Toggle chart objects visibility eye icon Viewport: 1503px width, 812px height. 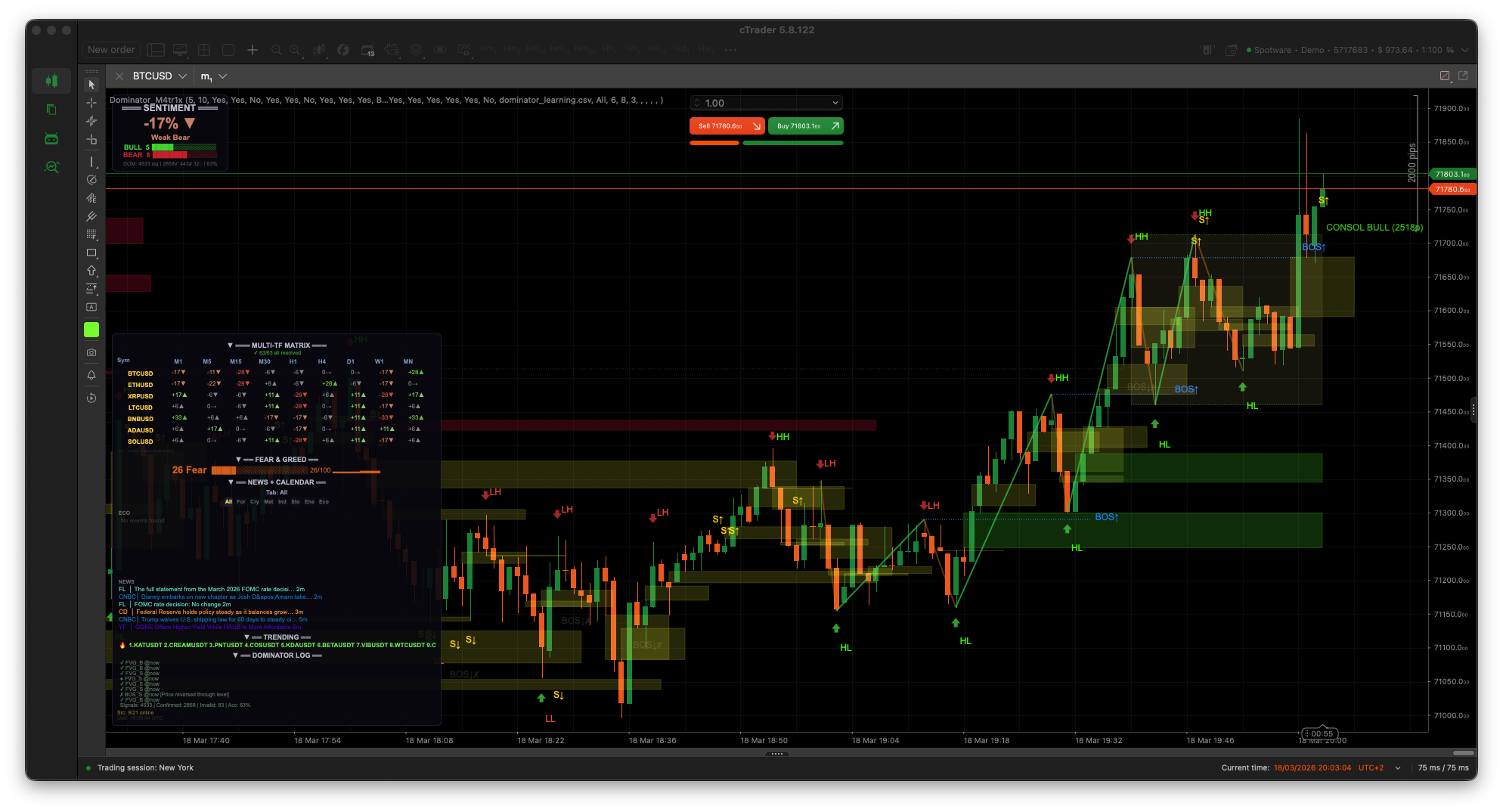pos(439,50)
